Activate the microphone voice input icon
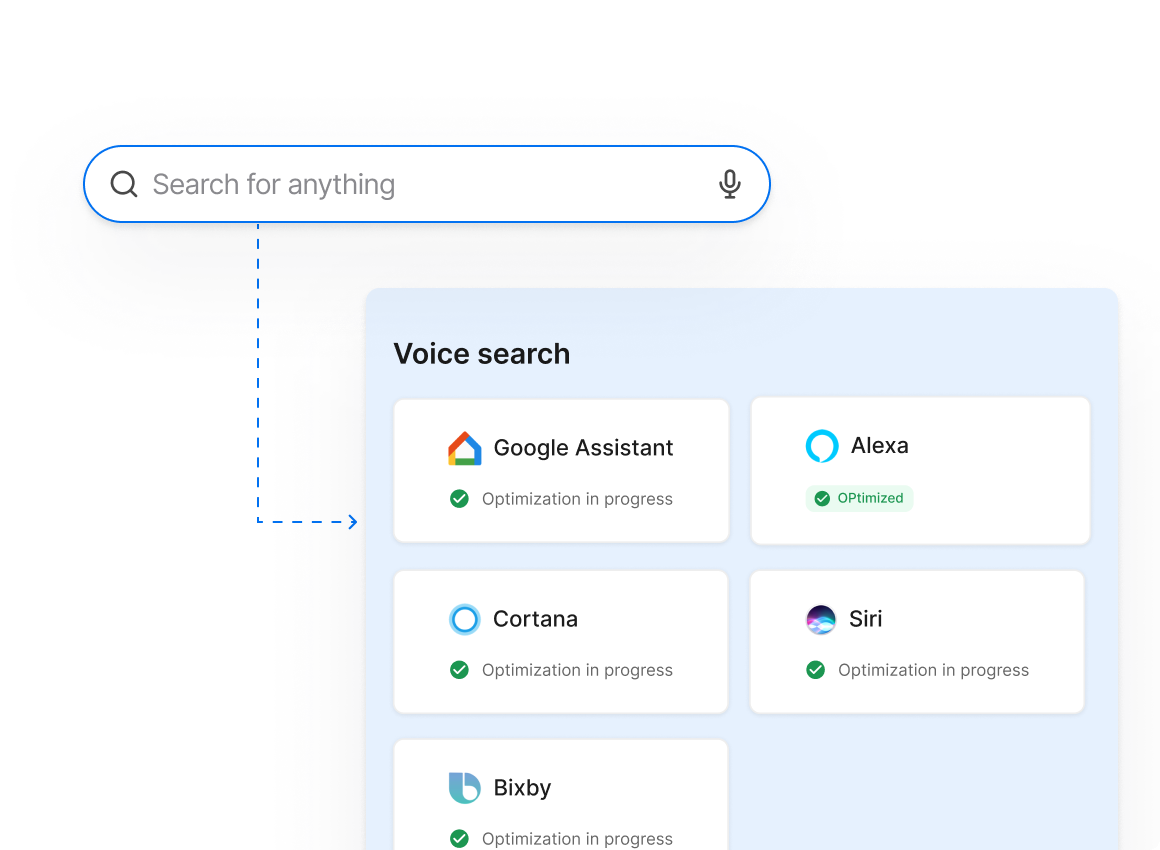Image resolution: width=1160 pixels, height=850 pixels. pos(729,184)
